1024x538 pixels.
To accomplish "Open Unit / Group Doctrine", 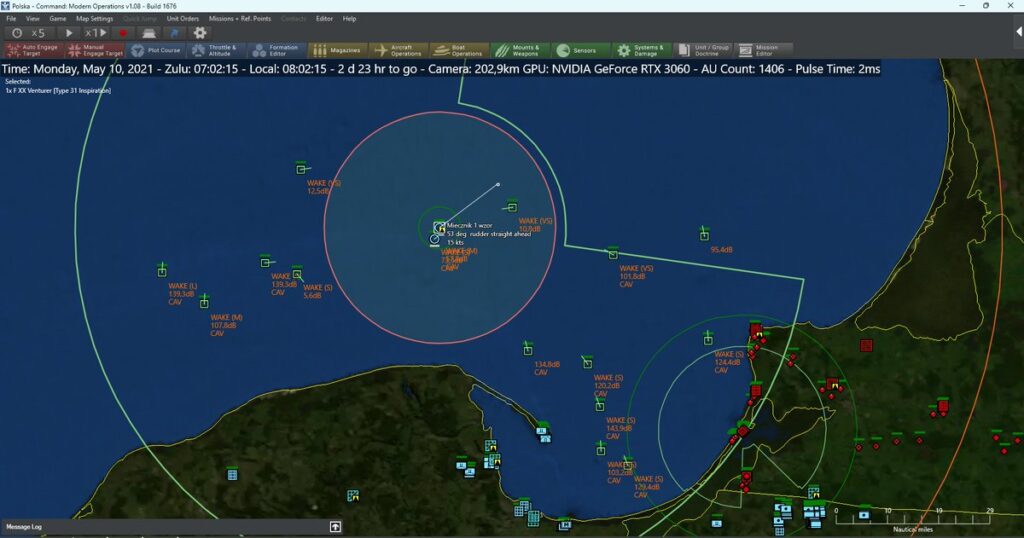I will click(x=701, y=50).
